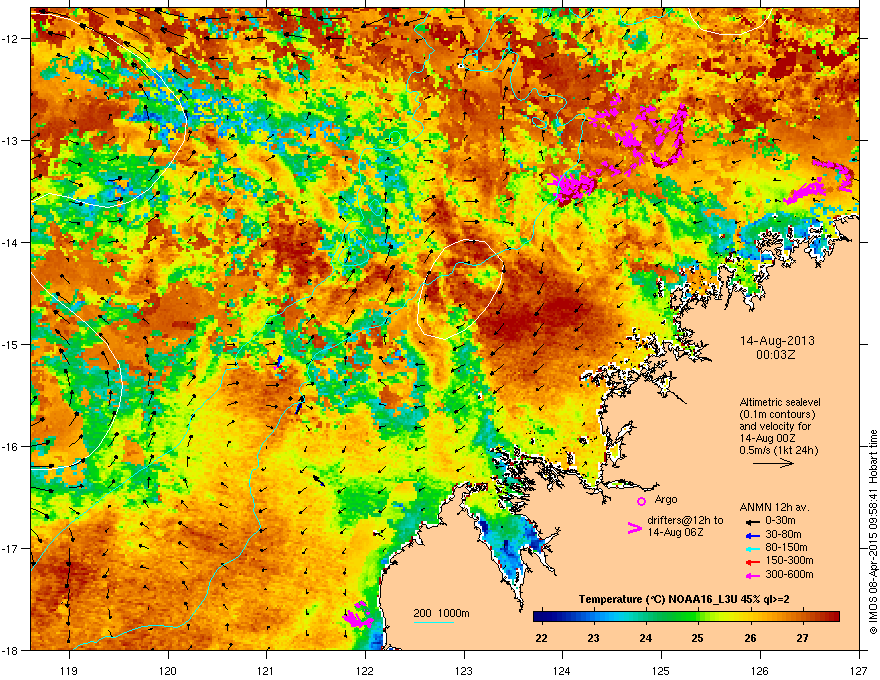Screen dimensions: 880x680
Task: Click the cyan bathymetry line sample under 200 1000m
Action: point(434,622)
